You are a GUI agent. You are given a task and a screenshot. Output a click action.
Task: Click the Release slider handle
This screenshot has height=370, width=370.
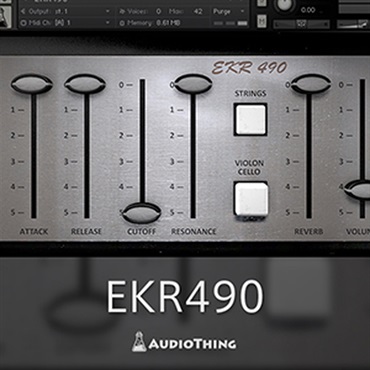(x=85, y=84)
